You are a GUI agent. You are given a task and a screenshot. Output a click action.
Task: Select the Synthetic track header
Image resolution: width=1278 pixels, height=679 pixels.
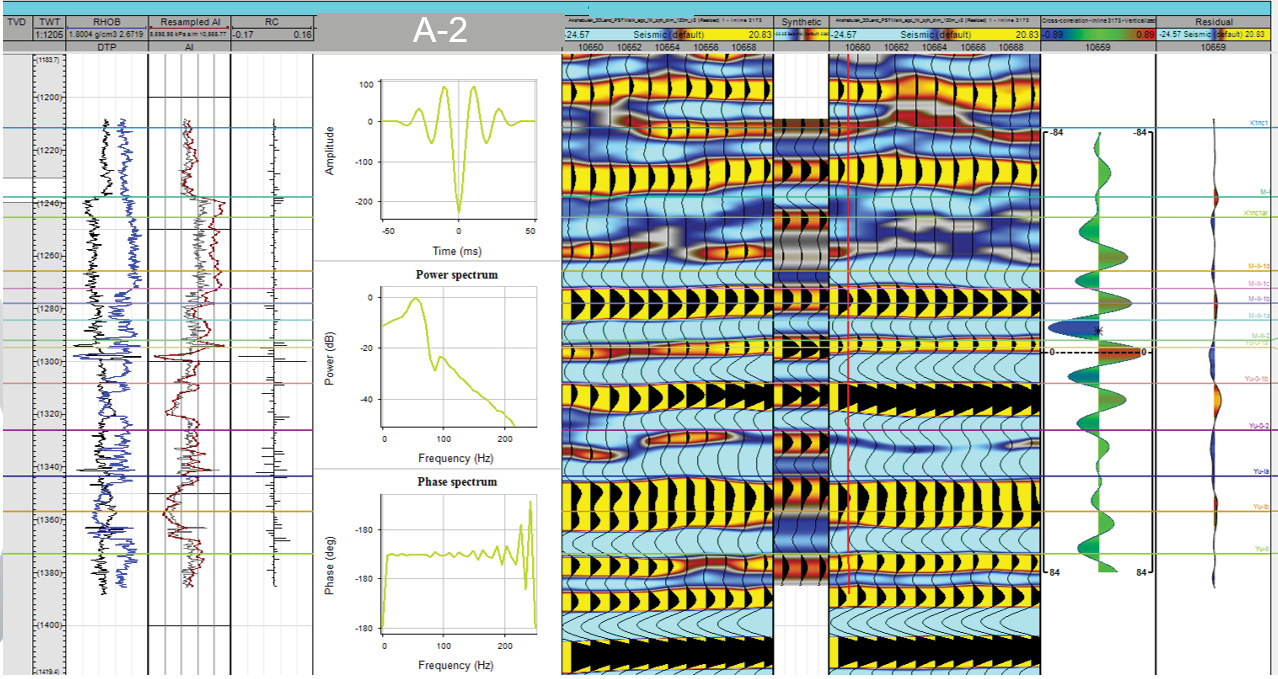[801, 21]
